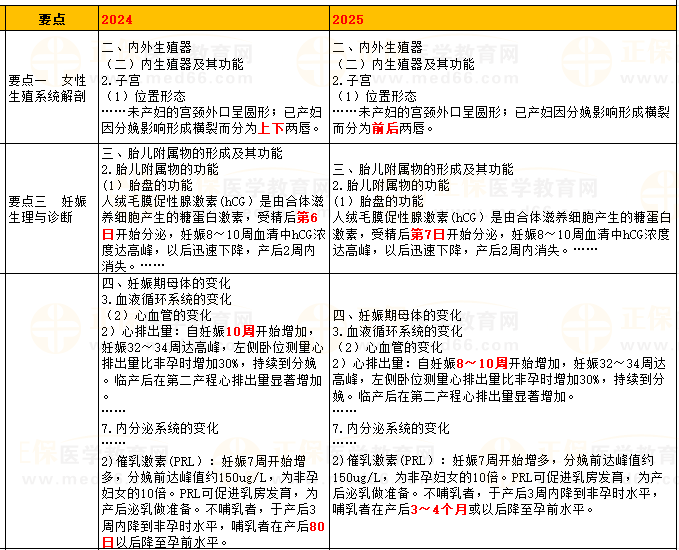Select the red 第7日 text

click(x=426, y=233)
